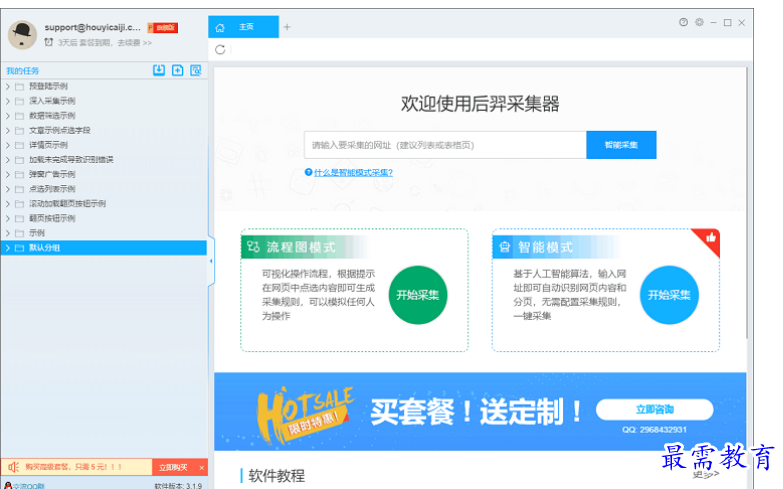Image resolution: width=783 pixels, height=489 pixels.
Task: Expand the 滚动加载翻页按钮示例 folder chevron
Action: pyautogui.click(x=7, y=204)
